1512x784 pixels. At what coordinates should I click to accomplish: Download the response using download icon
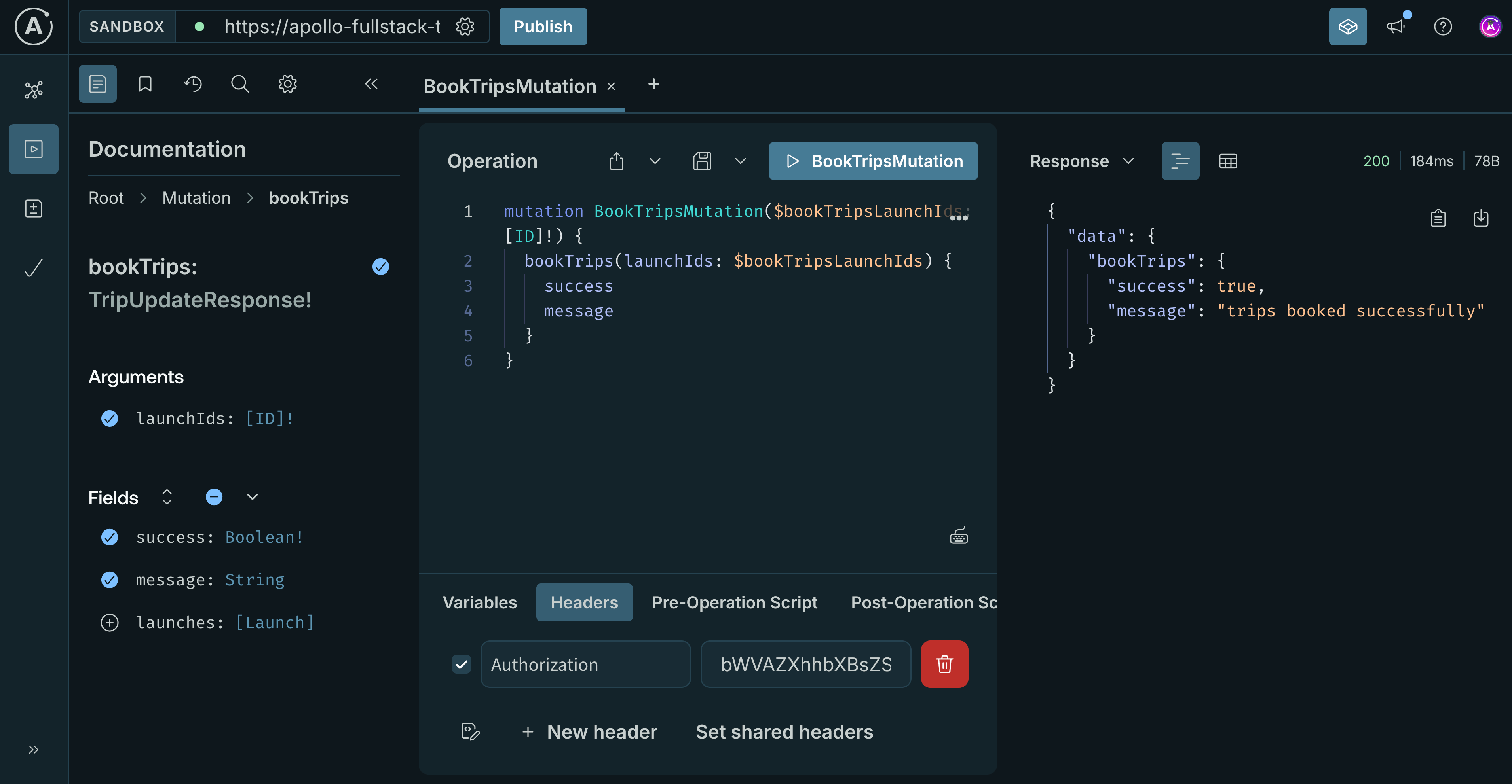point(1481,218)
